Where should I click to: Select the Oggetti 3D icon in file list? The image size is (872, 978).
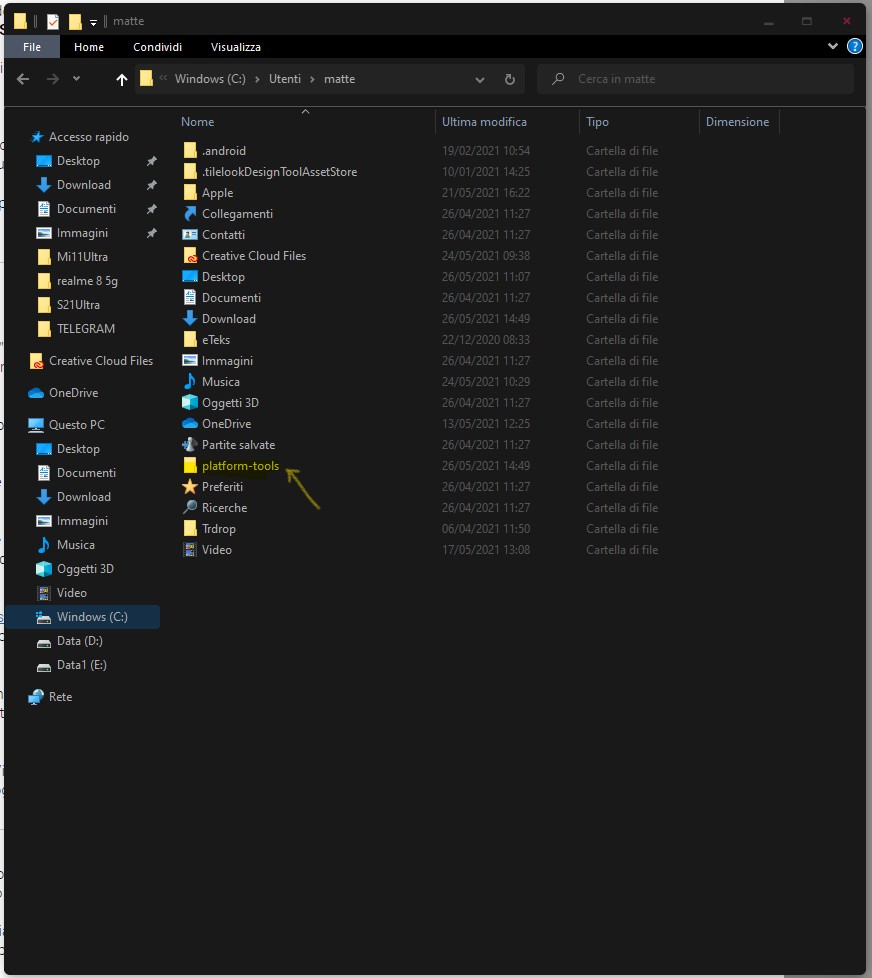(190, 403)
